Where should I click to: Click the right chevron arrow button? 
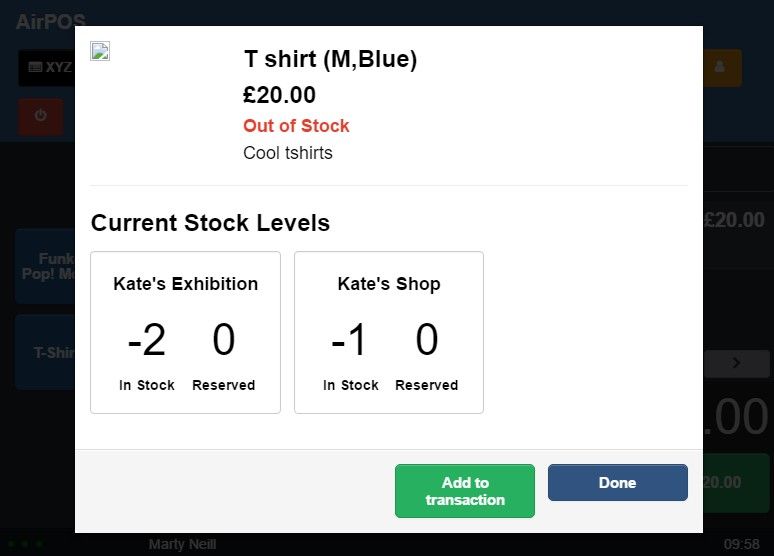(736, 363)
